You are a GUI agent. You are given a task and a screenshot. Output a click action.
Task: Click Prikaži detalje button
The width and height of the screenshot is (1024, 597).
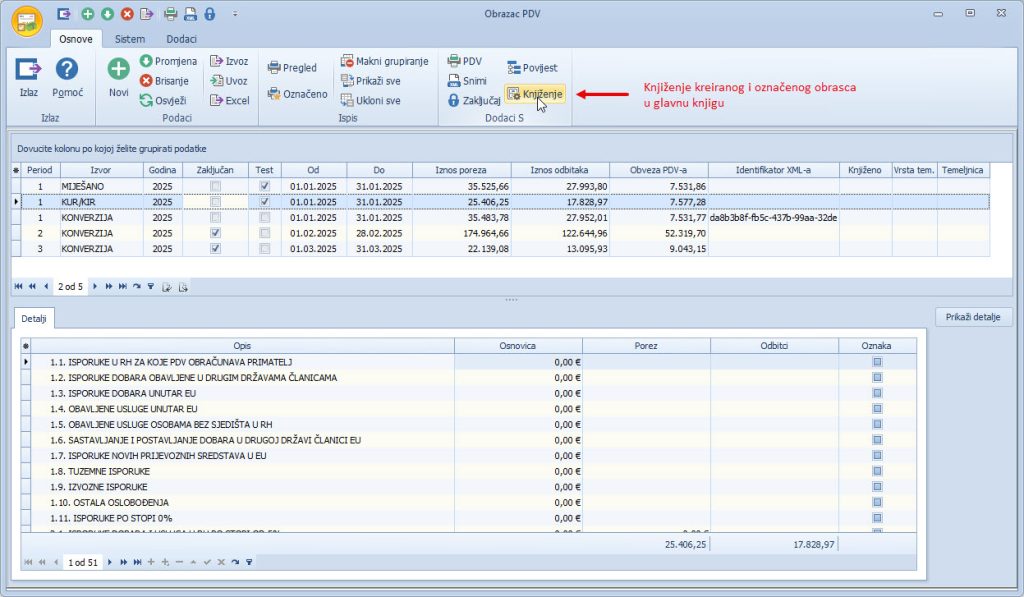[x=974, y=317]
